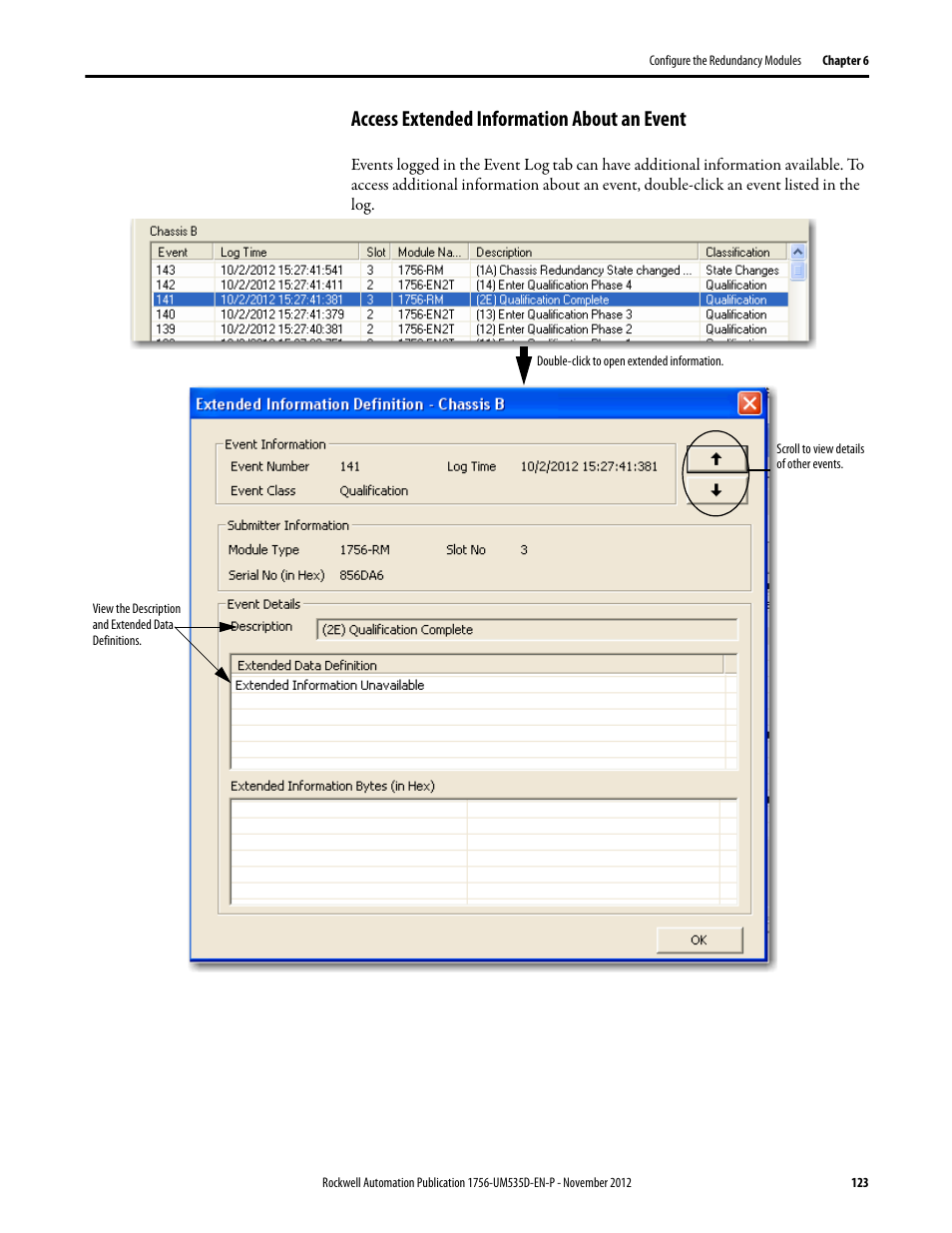
Task: Click '(12) Enter Qualification Phase 2' entry
Action: tap(554, 329)
